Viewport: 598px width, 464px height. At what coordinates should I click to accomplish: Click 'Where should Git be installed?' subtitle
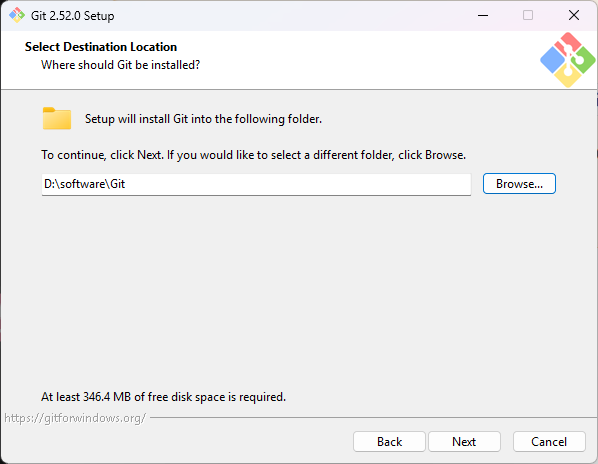pyautogui.click(x=121, y=65)
